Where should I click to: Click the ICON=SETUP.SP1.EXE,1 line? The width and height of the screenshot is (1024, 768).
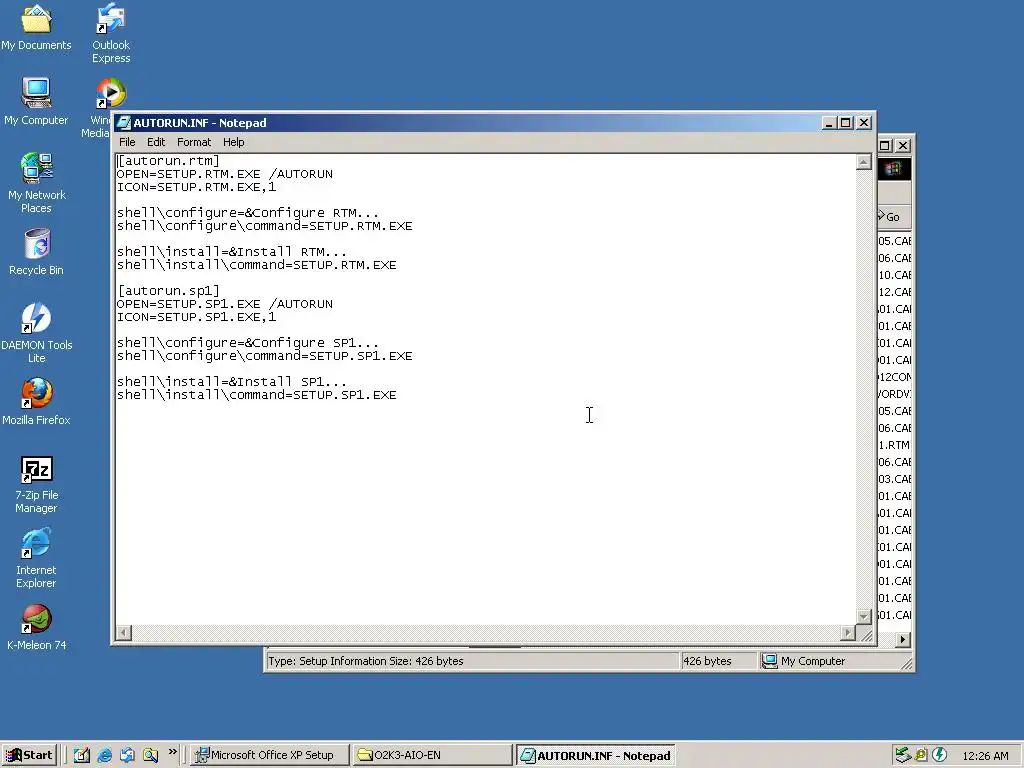pos(197,317)
